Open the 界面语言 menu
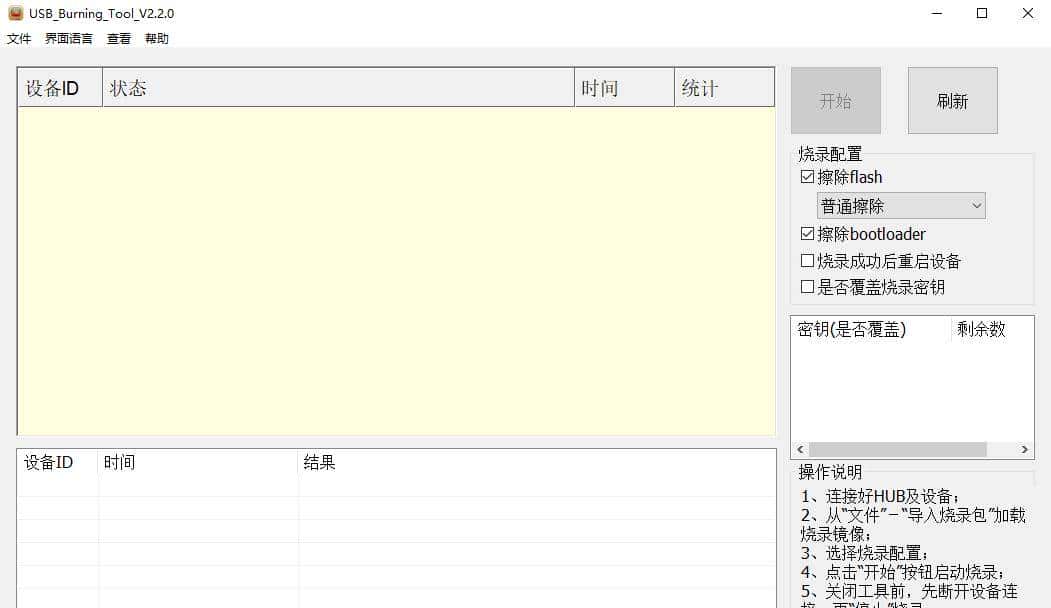Image resolution: width=1051 pixels, height=608 pixels. tap(69, 39)
